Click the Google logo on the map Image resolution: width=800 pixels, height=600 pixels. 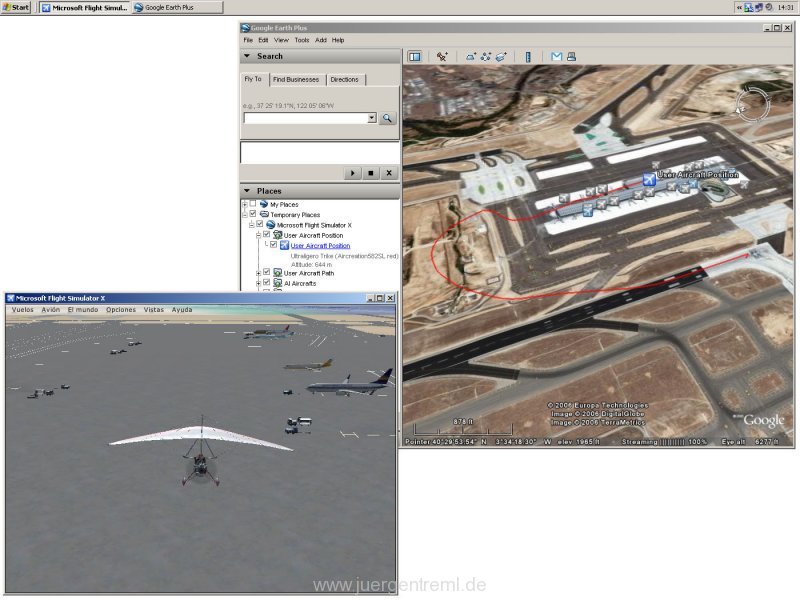click(763, 420)
